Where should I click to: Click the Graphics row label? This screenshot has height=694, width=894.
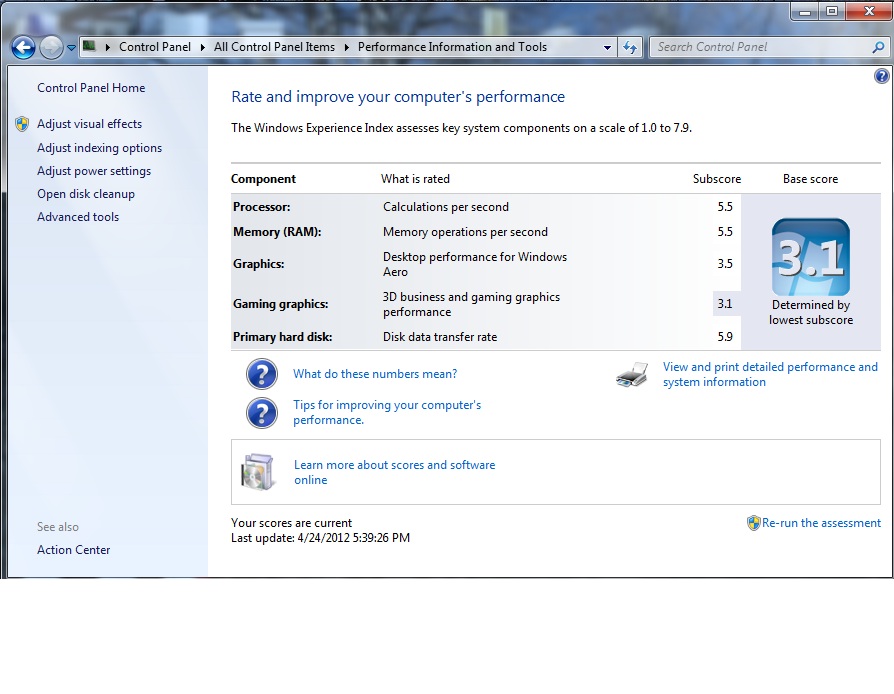click(x=258, y=264)
